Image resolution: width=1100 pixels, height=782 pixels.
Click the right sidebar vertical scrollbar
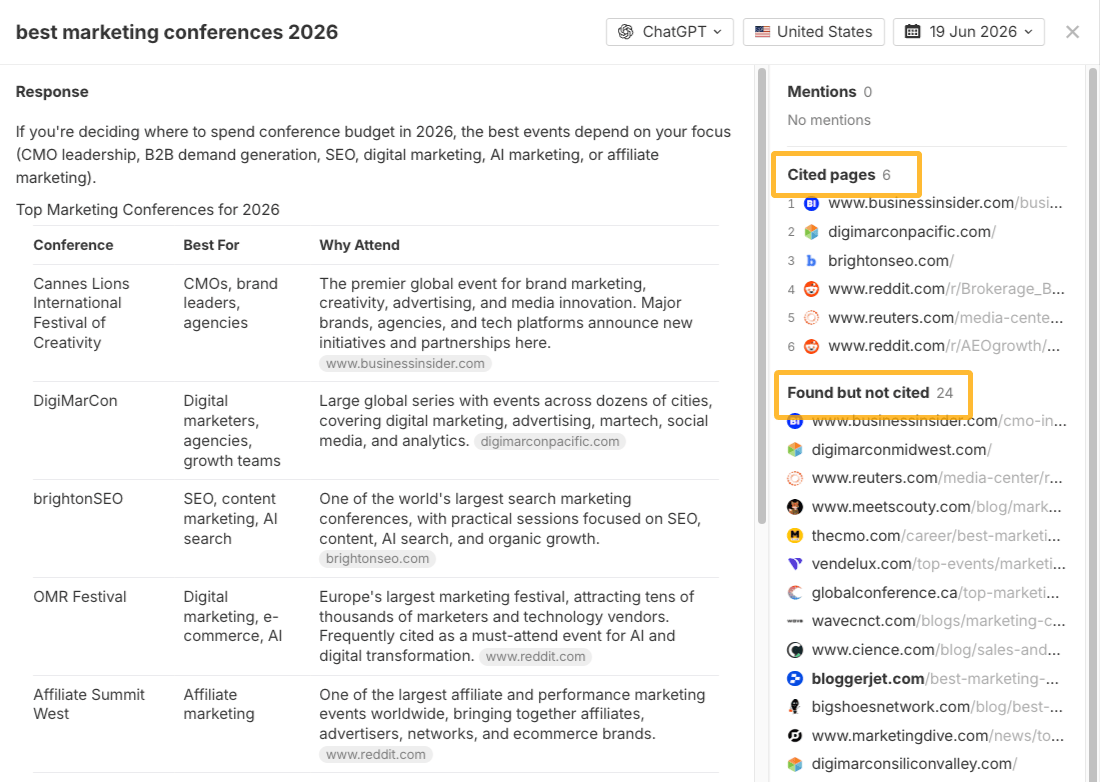[x=1092, y=424]
